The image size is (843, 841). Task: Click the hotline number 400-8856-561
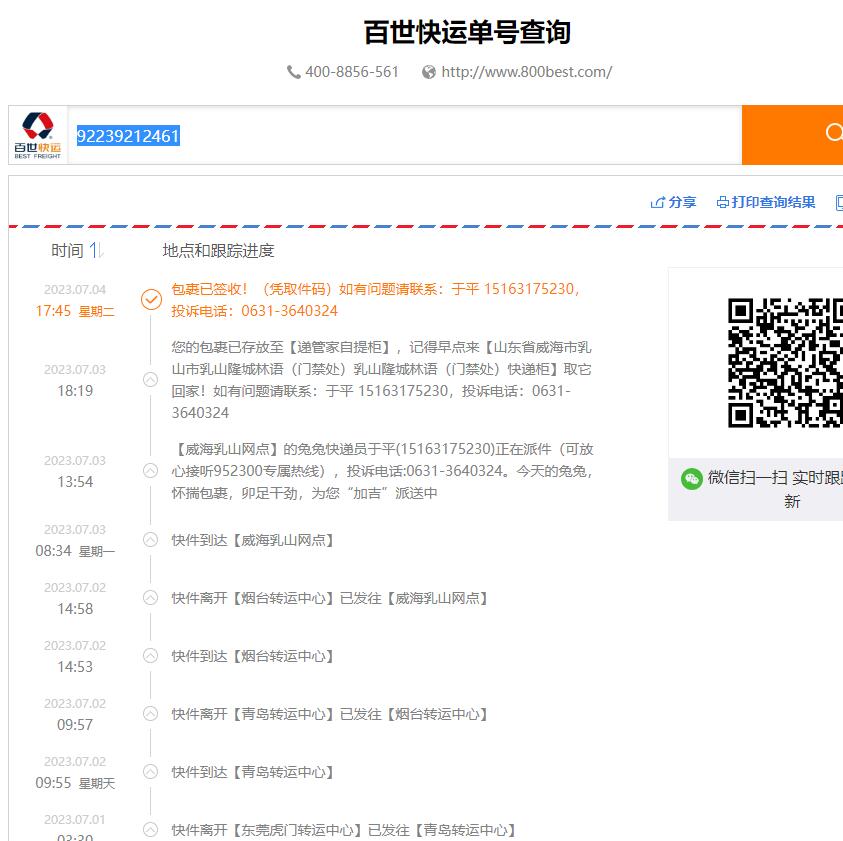[x=352, y=72]
